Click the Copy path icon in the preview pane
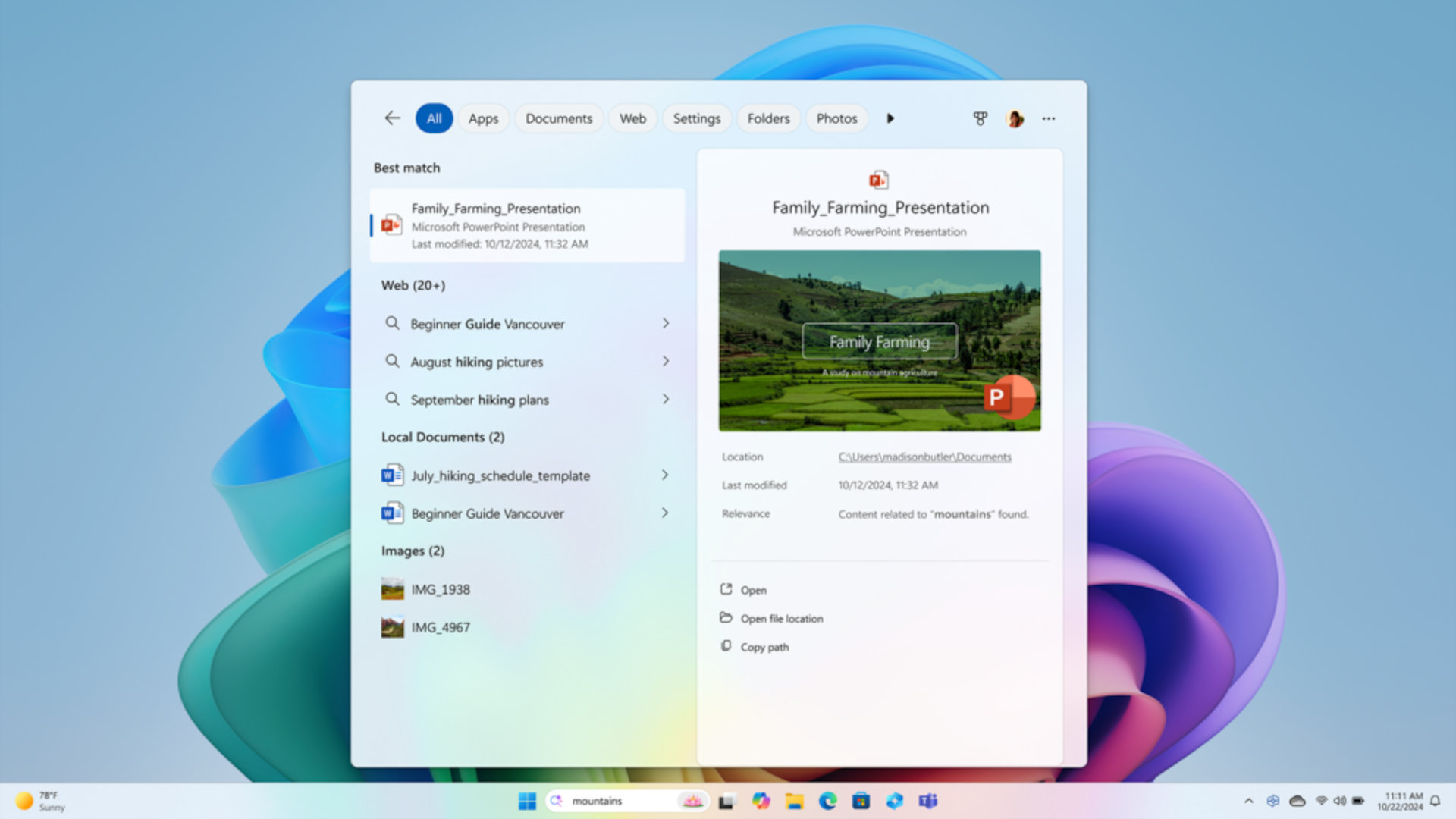 727,646
